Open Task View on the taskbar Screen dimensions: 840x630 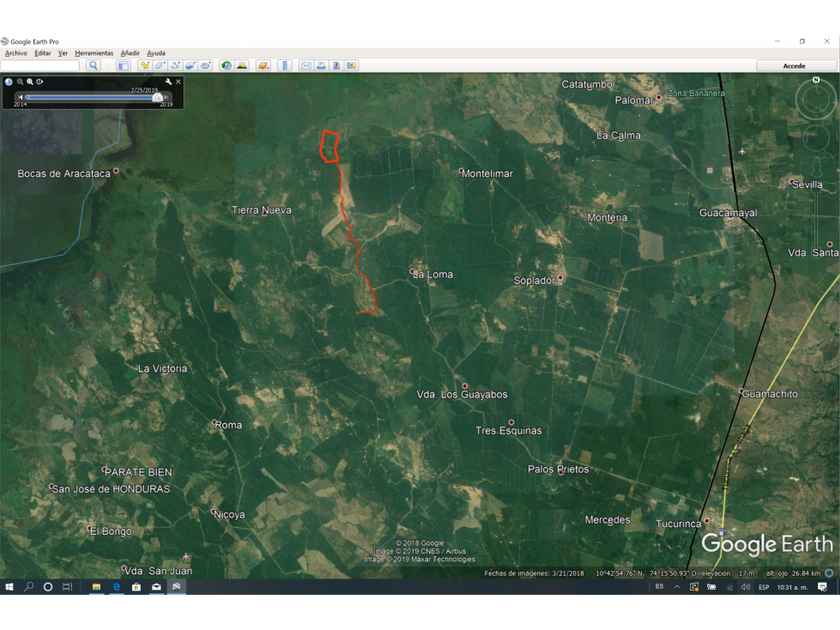point(67,587)
